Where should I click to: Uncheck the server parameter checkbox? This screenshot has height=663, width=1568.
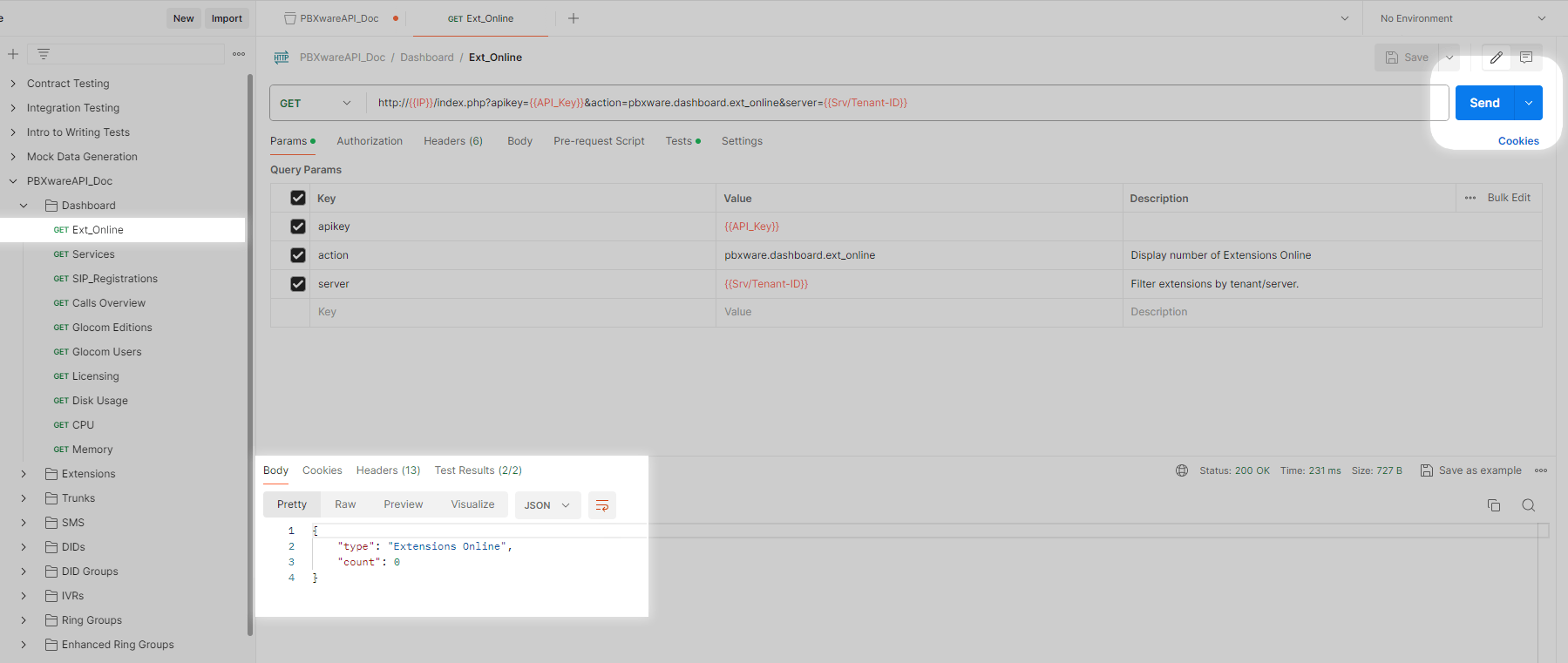pyautogui.click(x=298, y=284)
